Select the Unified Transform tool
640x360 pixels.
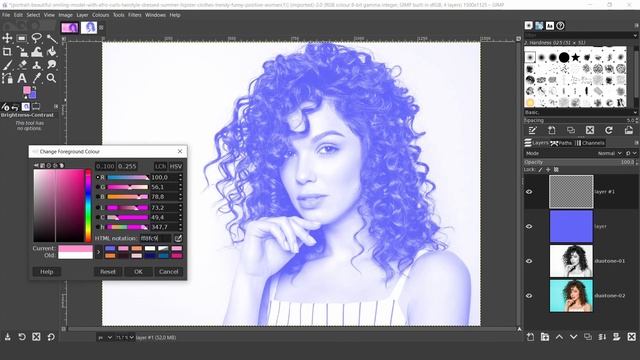pos(22,52)
